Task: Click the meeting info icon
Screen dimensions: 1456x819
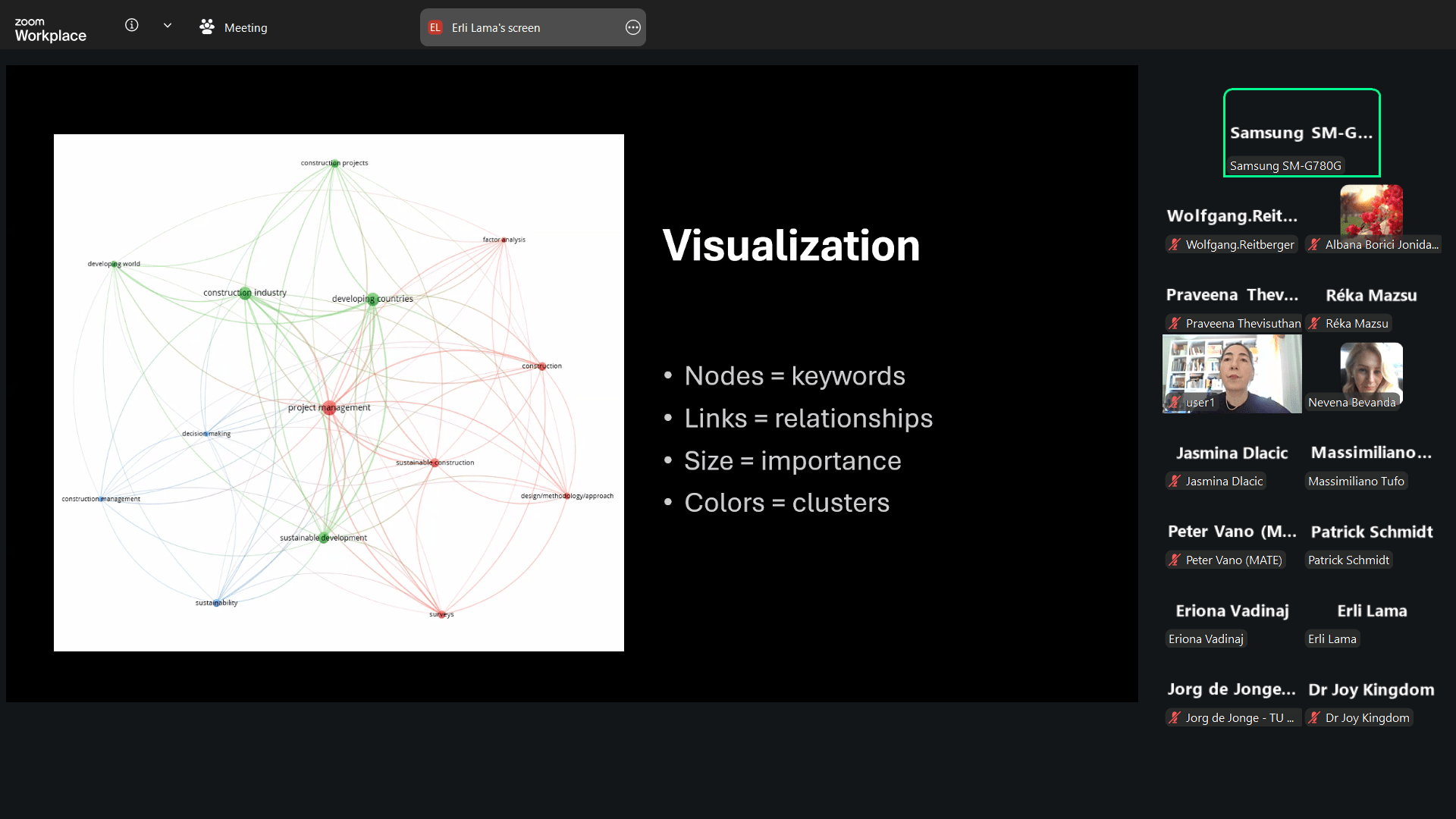Action: tap(131, 26)
